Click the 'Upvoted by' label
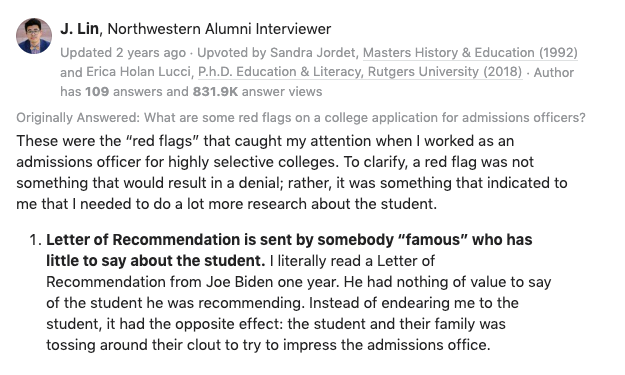Screen dimensions: 625x375 tap(232, 53)
